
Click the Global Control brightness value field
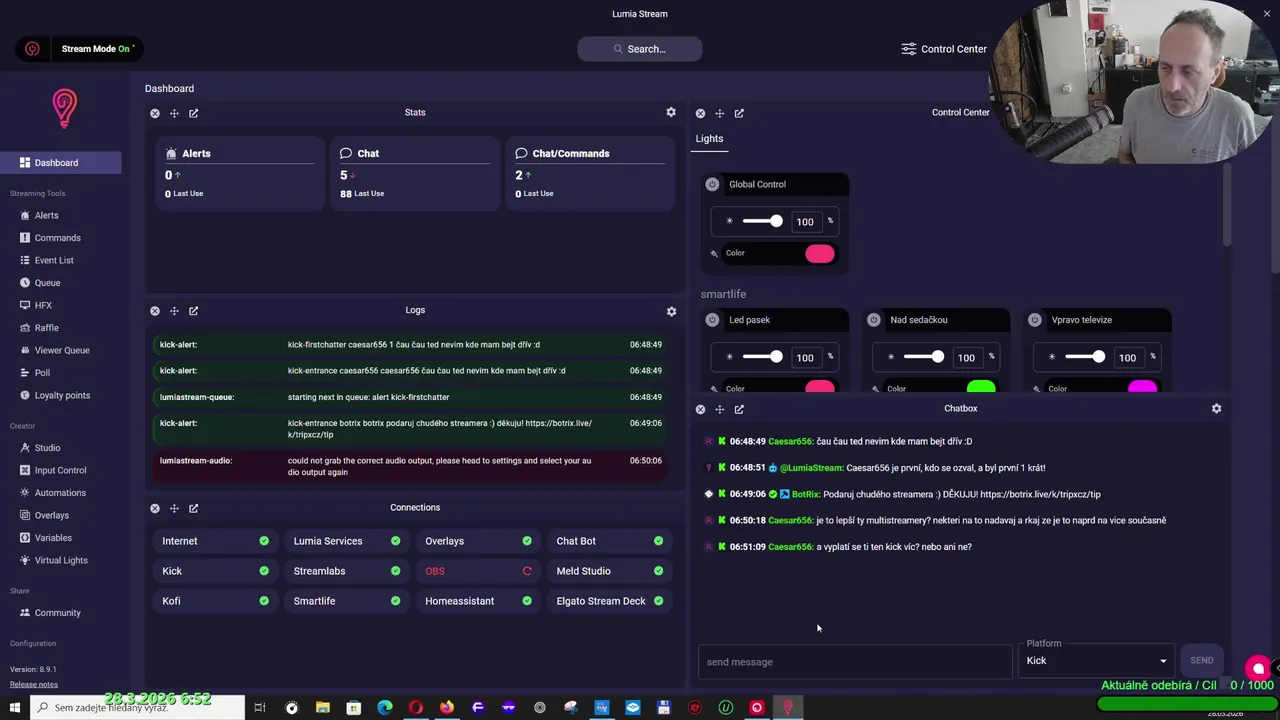point(805,221)
